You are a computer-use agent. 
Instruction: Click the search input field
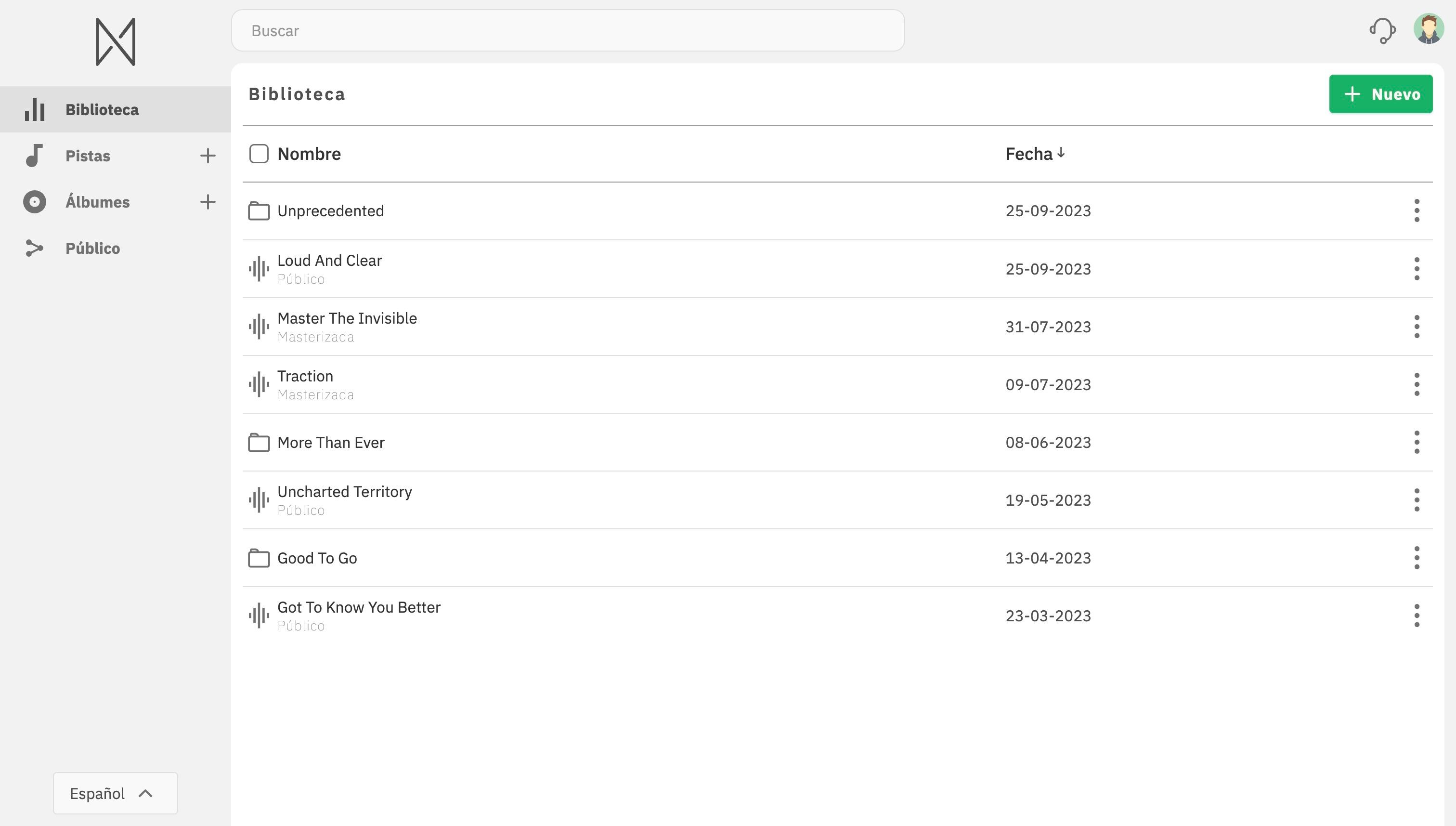coord(567,30)
